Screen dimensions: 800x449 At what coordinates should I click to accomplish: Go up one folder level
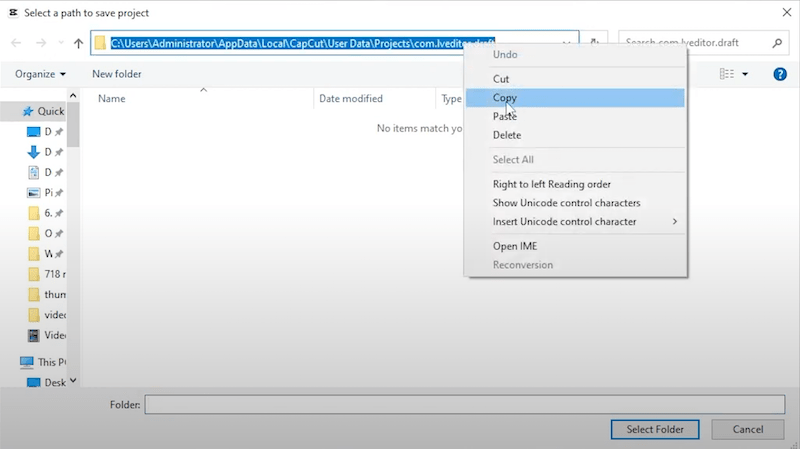pyautogui.click(x=78, y=43)
